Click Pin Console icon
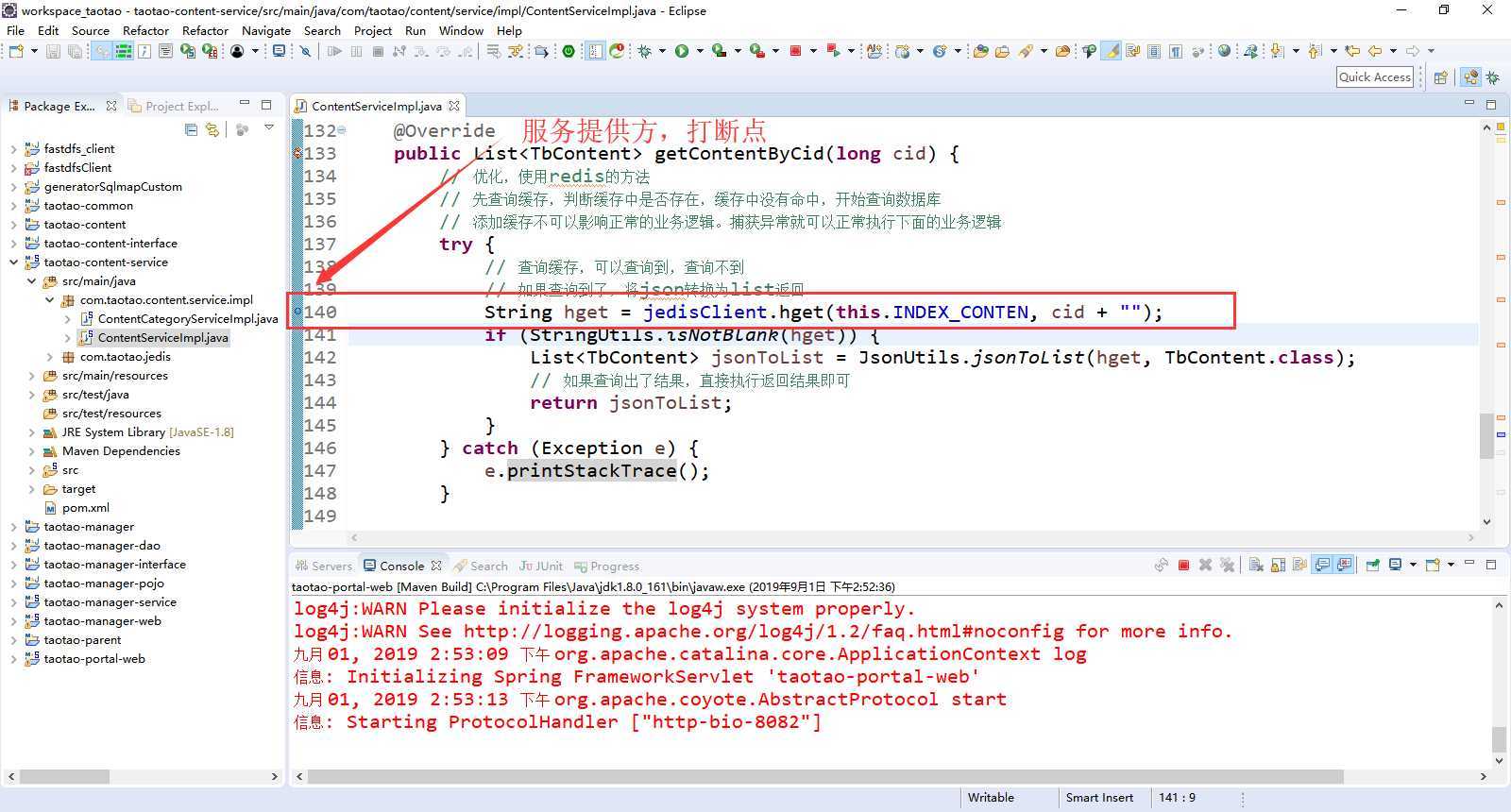1511x812 pixels. 1372,566
